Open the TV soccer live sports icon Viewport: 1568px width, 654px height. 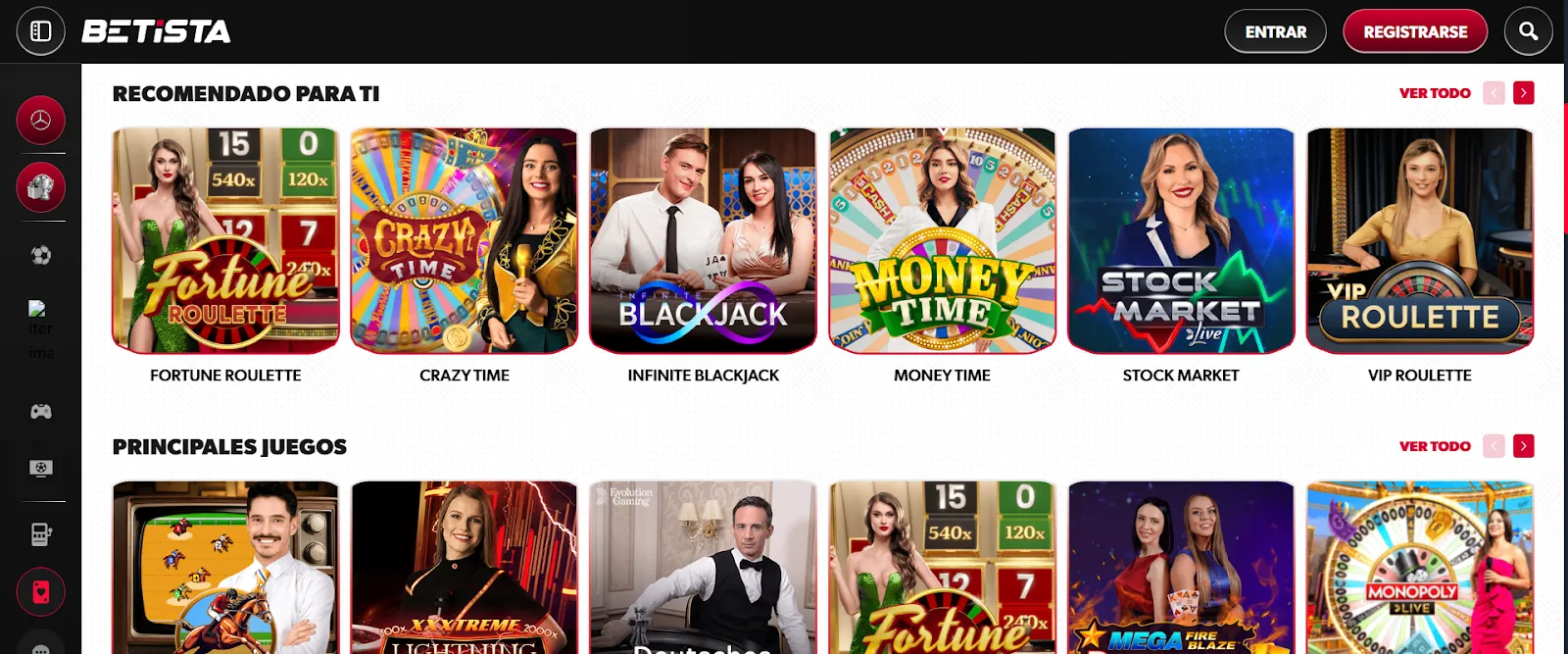40,469
